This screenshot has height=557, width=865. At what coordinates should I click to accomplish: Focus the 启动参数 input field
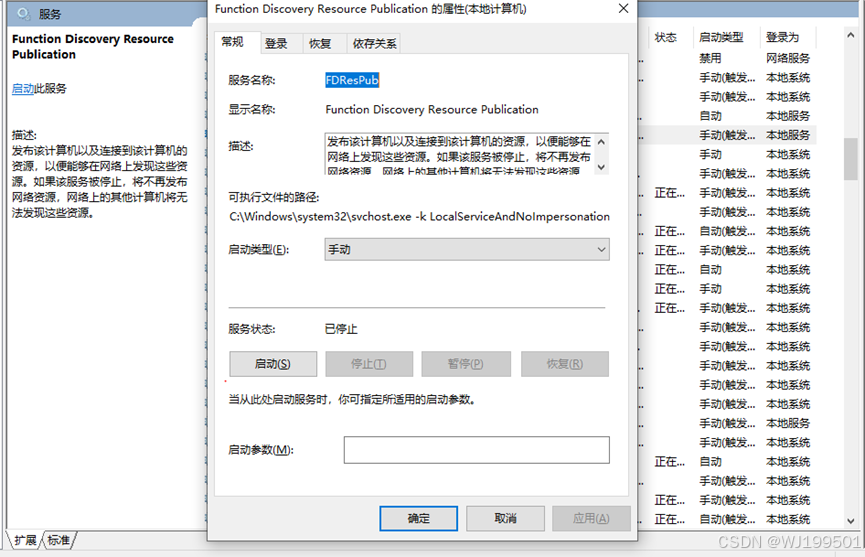coord(477,450)
